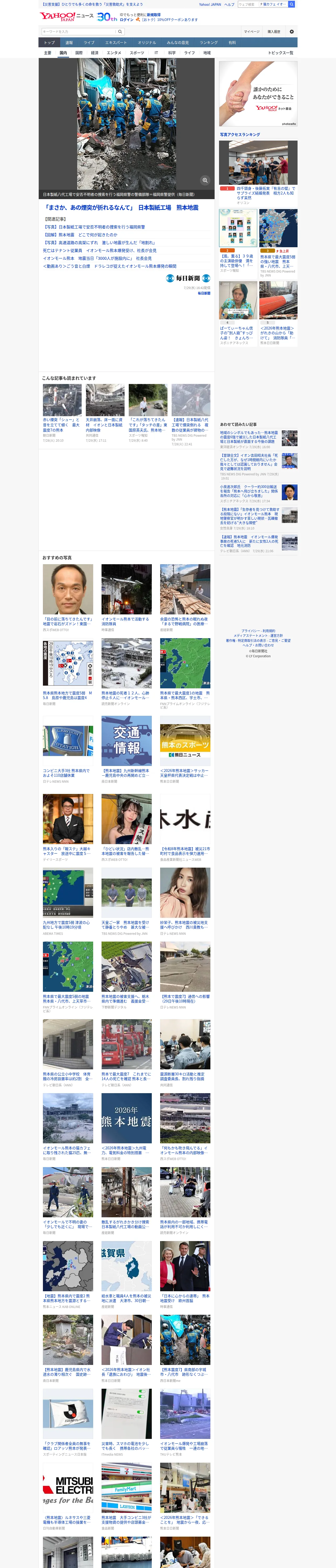The width and height of the screenshot is (336, 1568).
Task: Click the Mainichi Shimbun logo under article
Action: (x=188, y=278)
